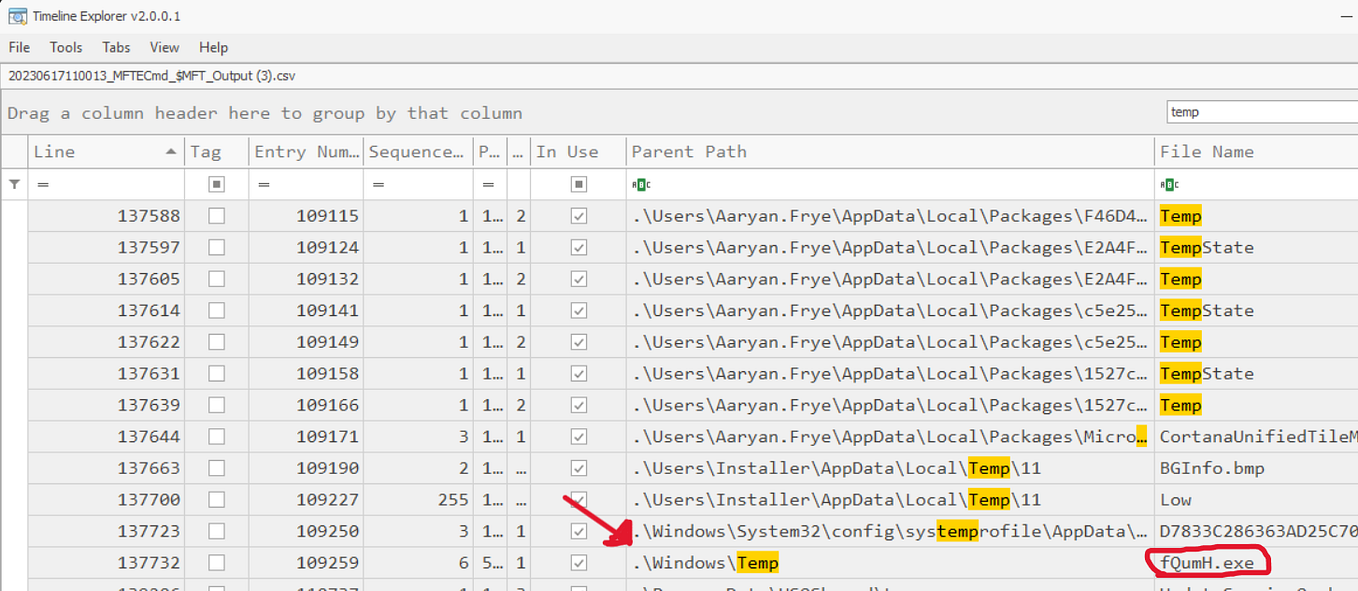1358x591 pixels.
Task: Click the abc filter icon in Parent Path column
Action: click(x=642, y=184)
